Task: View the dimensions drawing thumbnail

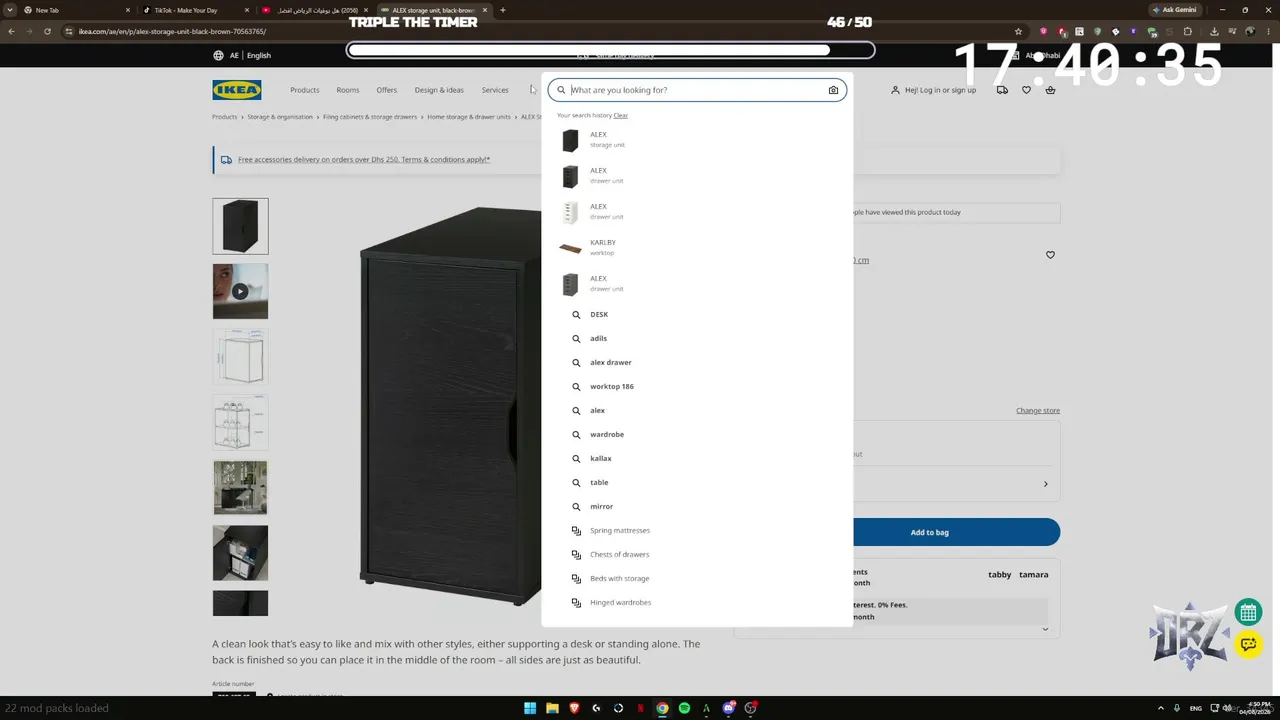Action: pos(240,357)
